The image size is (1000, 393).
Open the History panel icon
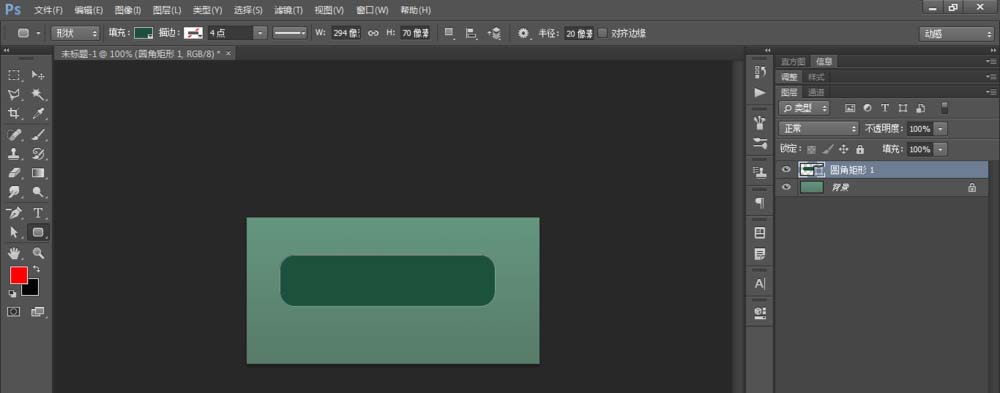click(760, 73)
